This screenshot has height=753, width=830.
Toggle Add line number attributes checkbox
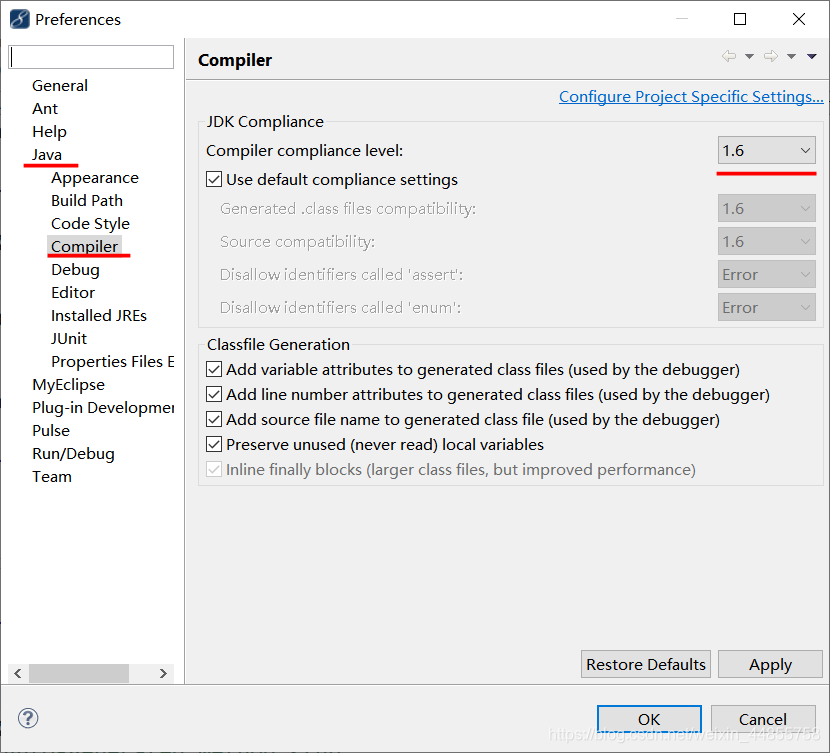[214, 394]
